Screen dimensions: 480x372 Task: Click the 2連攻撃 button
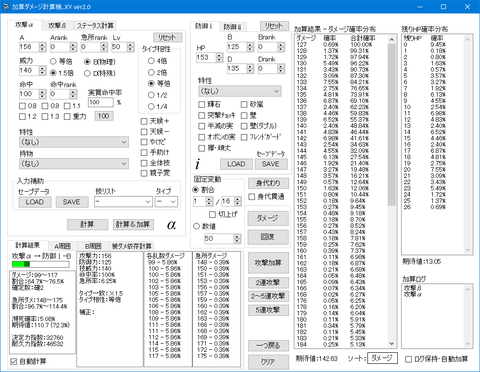pyautogui.click(x=268, y=283)
